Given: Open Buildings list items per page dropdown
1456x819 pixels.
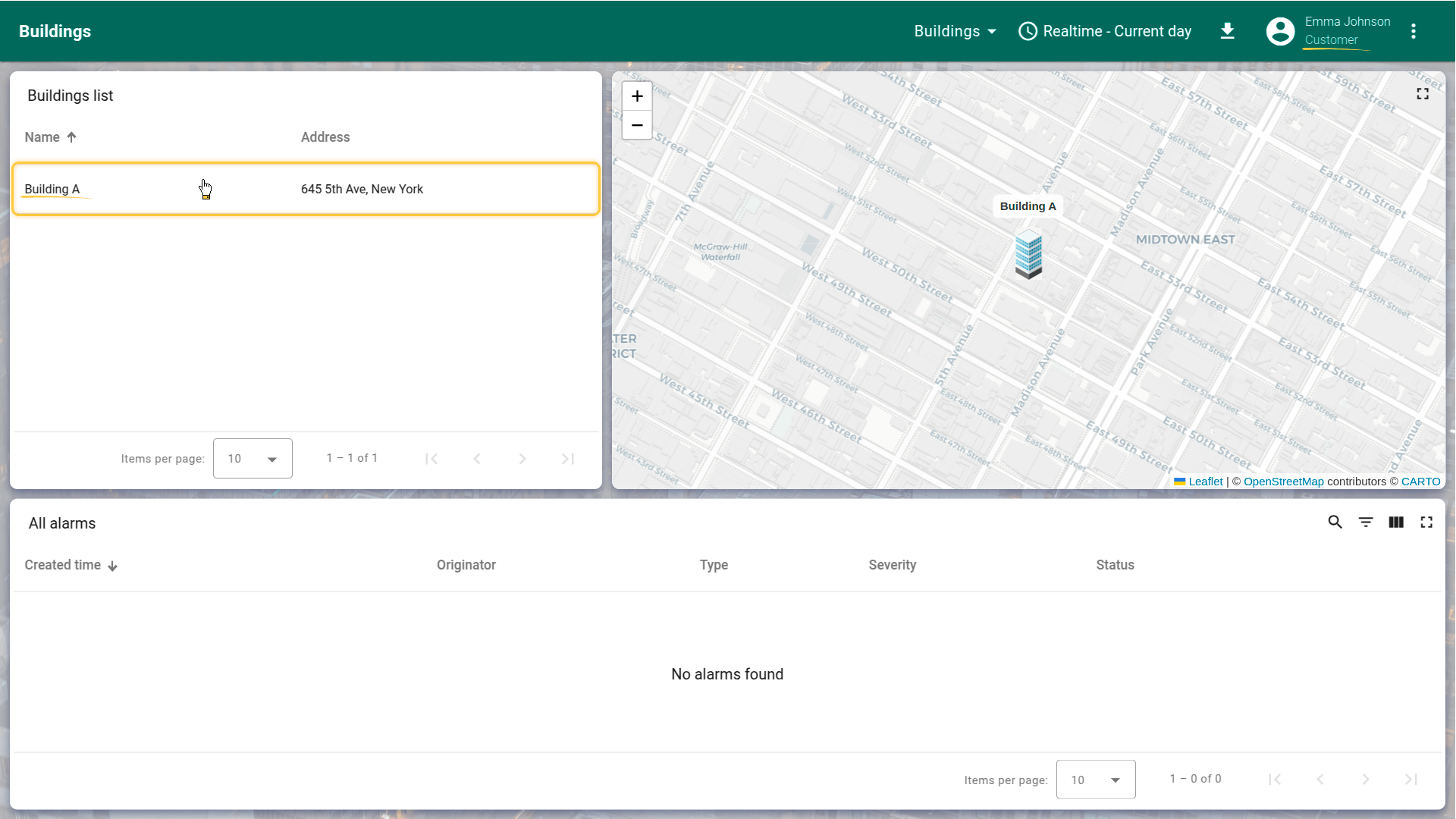Looking at the screenshot, I should [x=253, y=459].
